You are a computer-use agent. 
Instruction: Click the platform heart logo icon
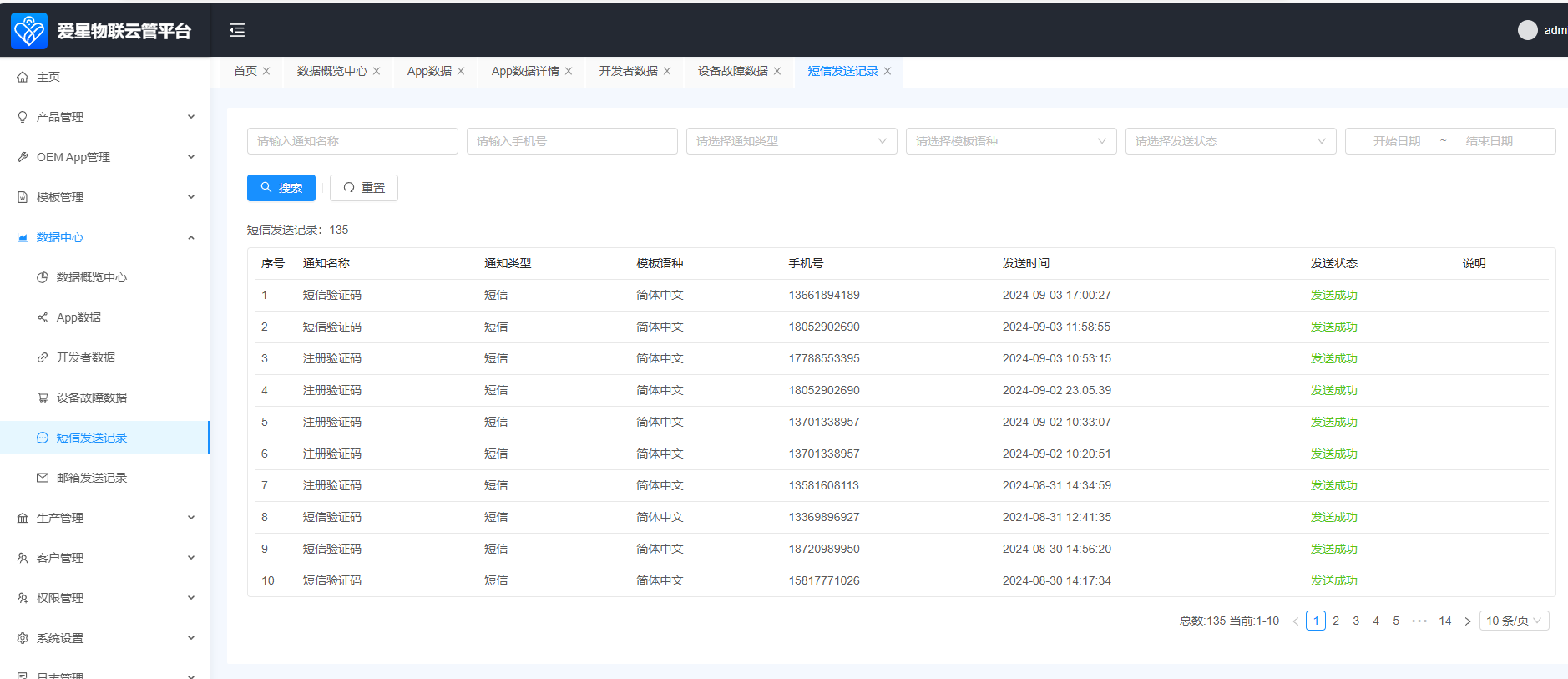click(x=29, y=31)
